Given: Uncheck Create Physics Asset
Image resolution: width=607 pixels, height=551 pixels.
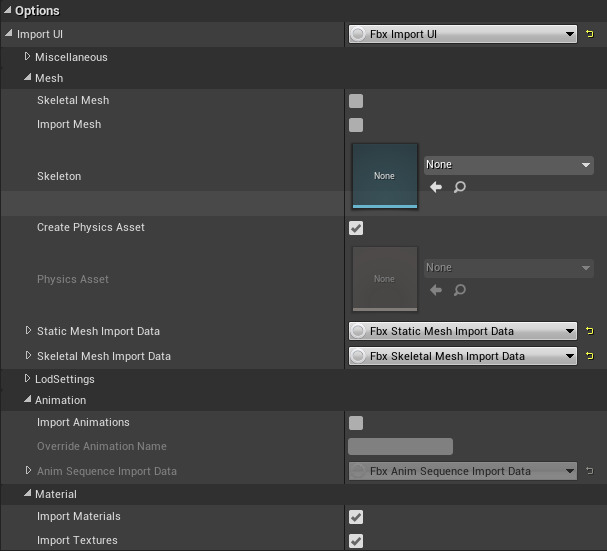Looking at the screenshot, I should point(356,228).
